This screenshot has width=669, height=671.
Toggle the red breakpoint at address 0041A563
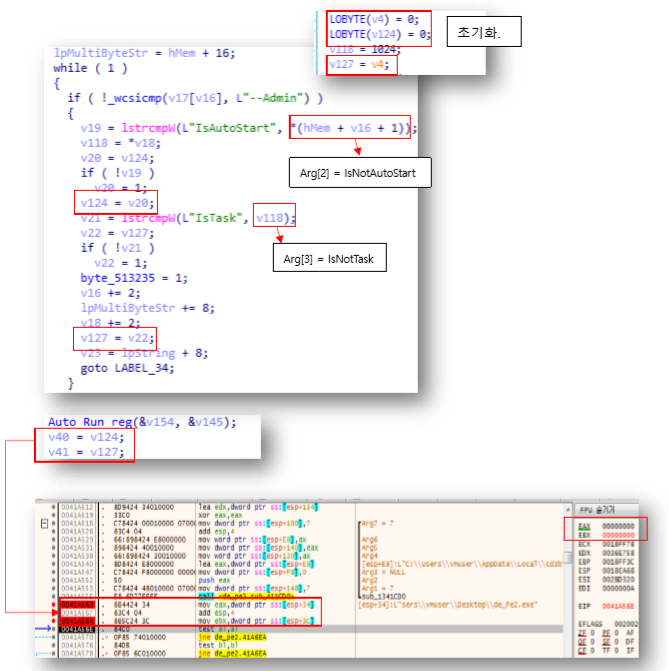(x=54, y=605)
